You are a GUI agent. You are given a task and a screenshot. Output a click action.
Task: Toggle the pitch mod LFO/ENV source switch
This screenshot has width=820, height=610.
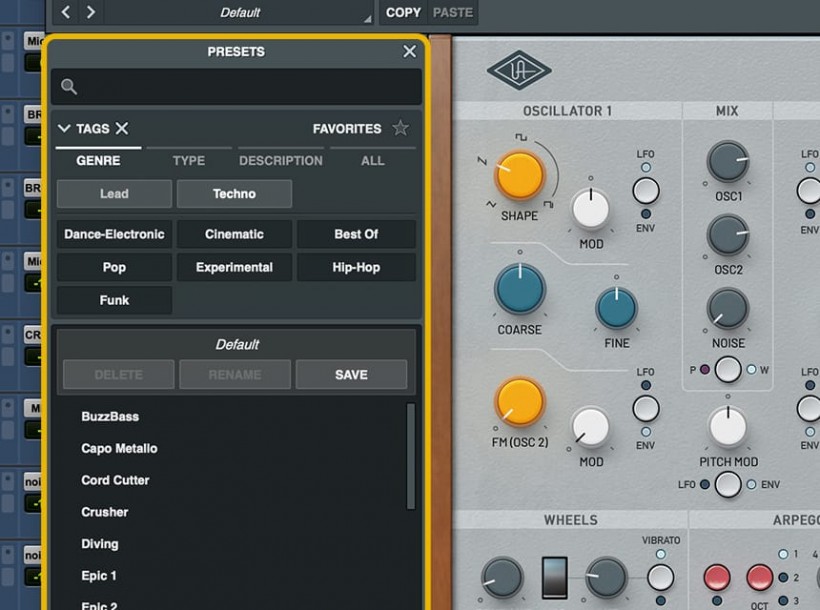point(728,484)
